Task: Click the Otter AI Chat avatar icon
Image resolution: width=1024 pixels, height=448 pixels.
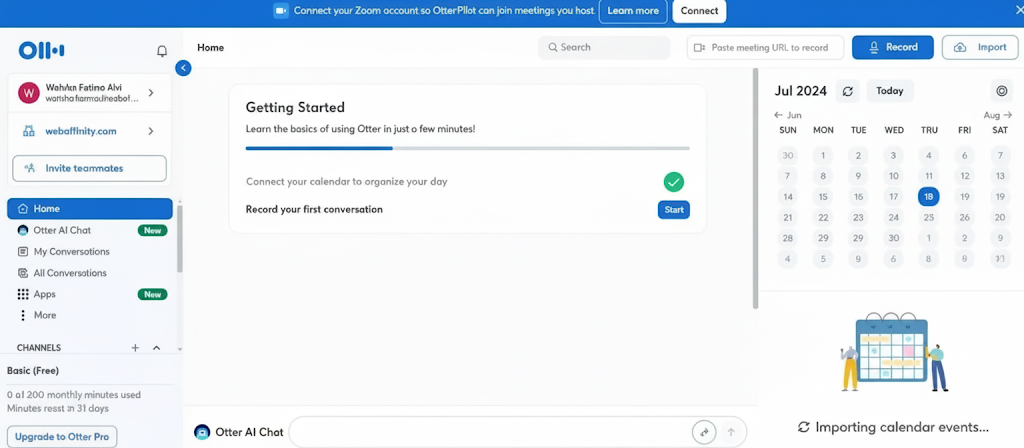Action: [202, 432]
